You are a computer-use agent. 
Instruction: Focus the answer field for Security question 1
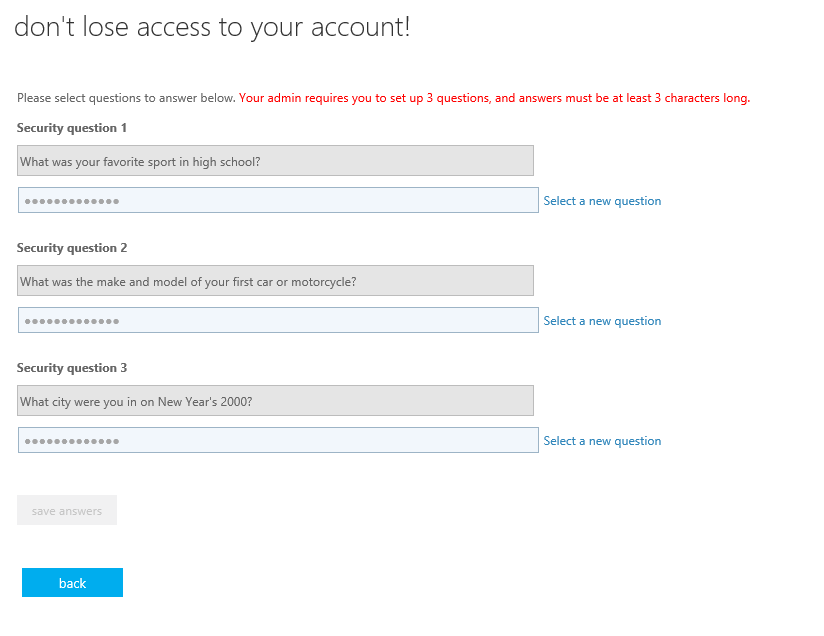(278, 200)
